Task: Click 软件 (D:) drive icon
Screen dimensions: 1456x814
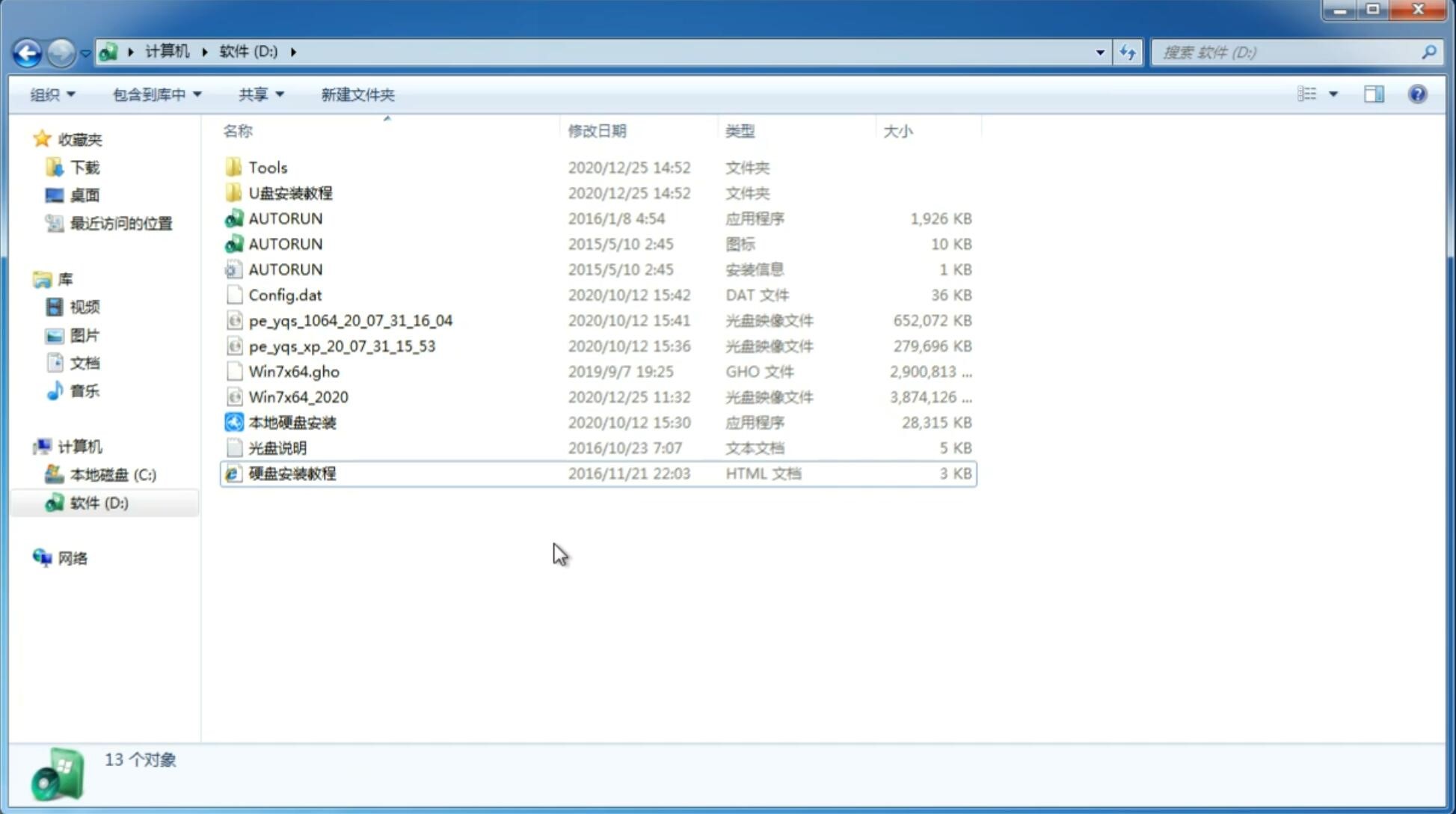Action: [x=53, y=502]
